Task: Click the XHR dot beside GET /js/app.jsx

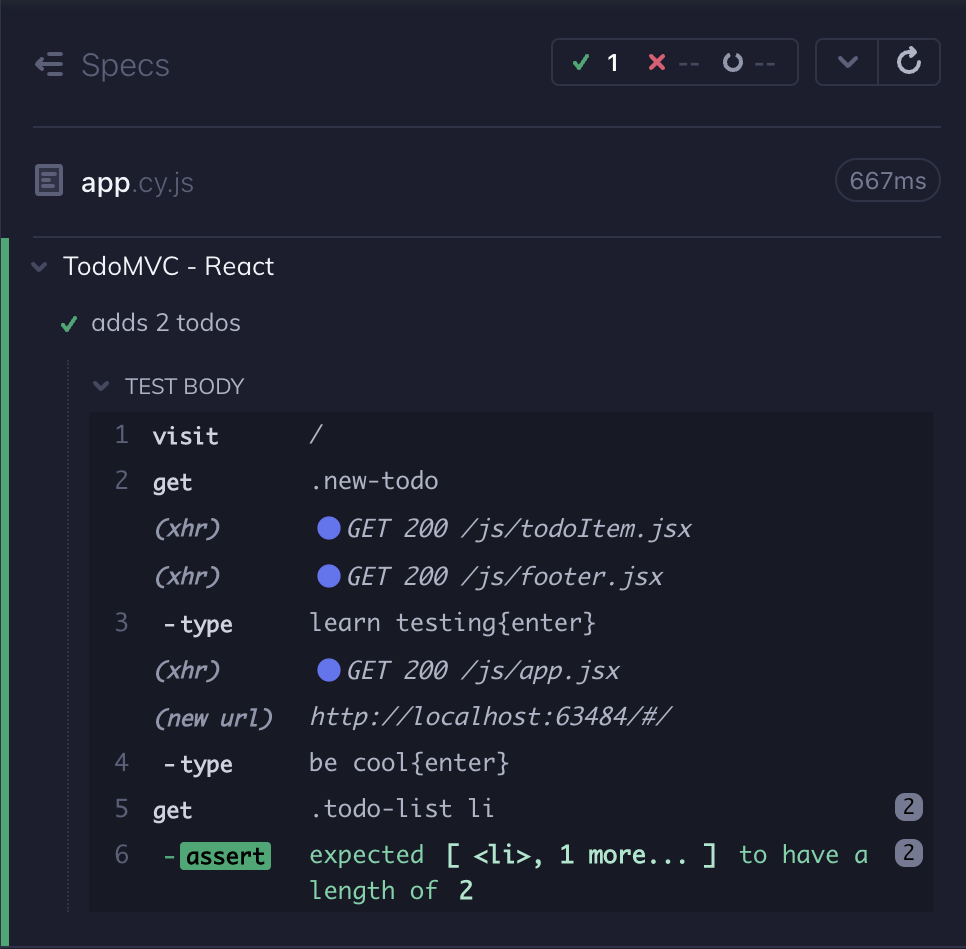Action: click(329, 669)
